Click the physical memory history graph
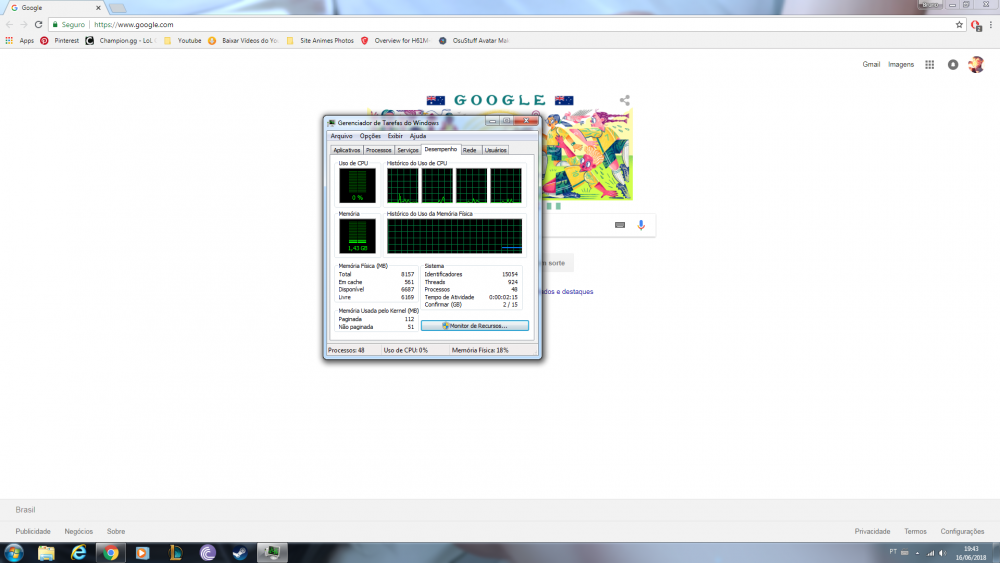Screen dimensions: 1000x563 coord(454,236)
